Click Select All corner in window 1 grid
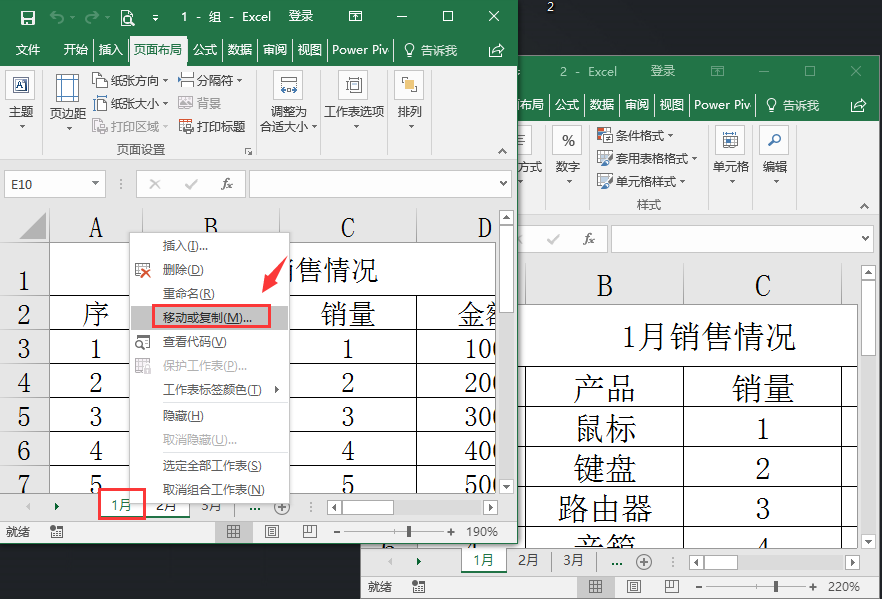The width and height of the screenshot is (882, 599). 32,226
